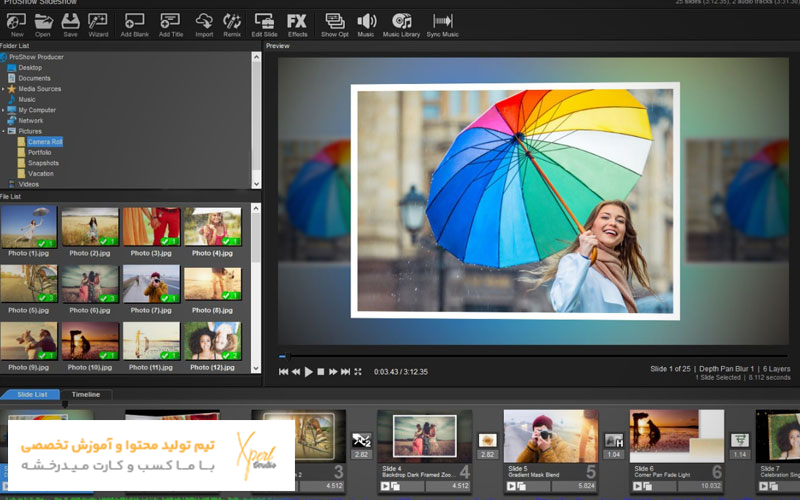Click the Slide 5 duration field 5.824

click(574, 486)
